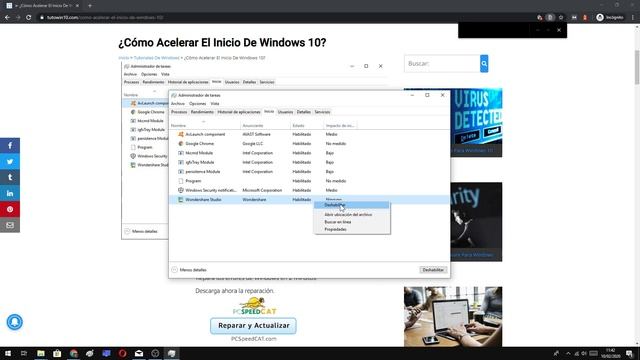Screen dimensions: 640x360
Task: Open Opciones menu in front task manager
Action: click(x=198, y=104)
